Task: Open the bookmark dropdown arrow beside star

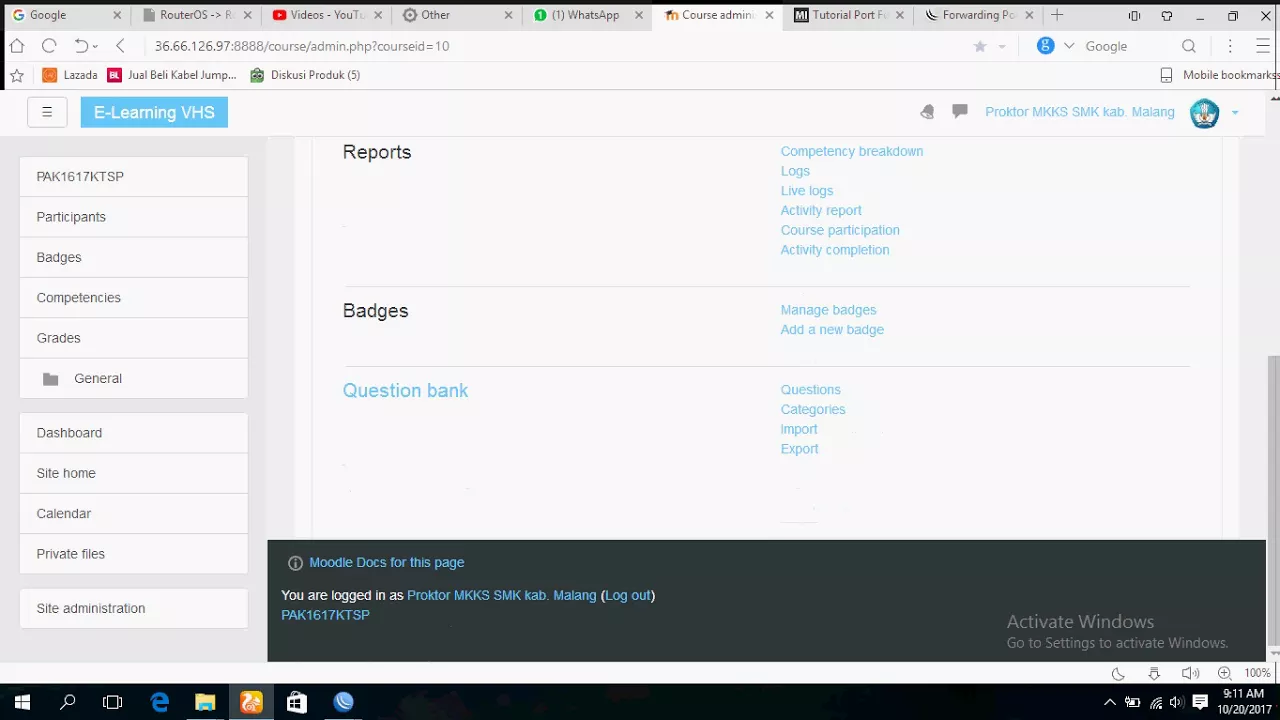Action: click(1002, 47)
